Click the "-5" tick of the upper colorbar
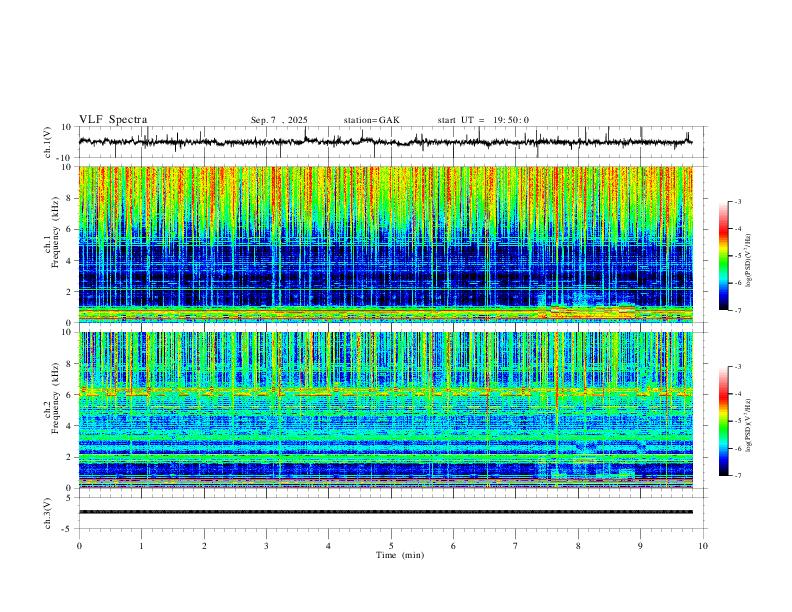This screenshot has height=612, width=792. click(737, 256)
